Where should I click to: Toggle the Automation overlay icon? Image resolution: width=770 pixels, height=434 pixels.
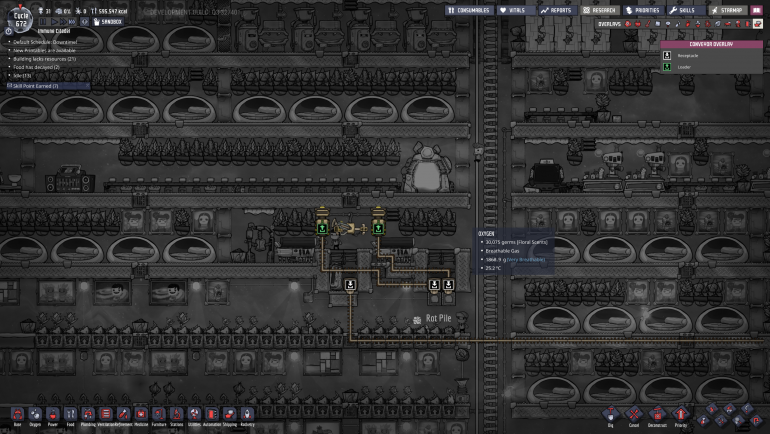point(748,24)
